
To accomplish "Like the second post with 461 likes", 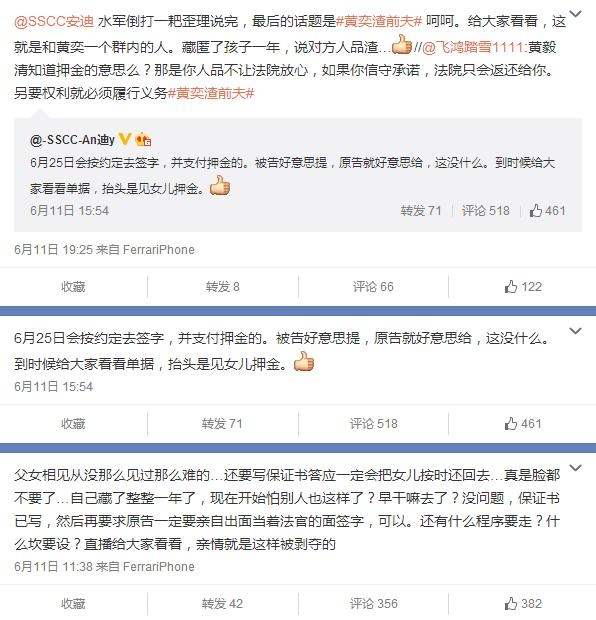I will (x=523, y=424).
